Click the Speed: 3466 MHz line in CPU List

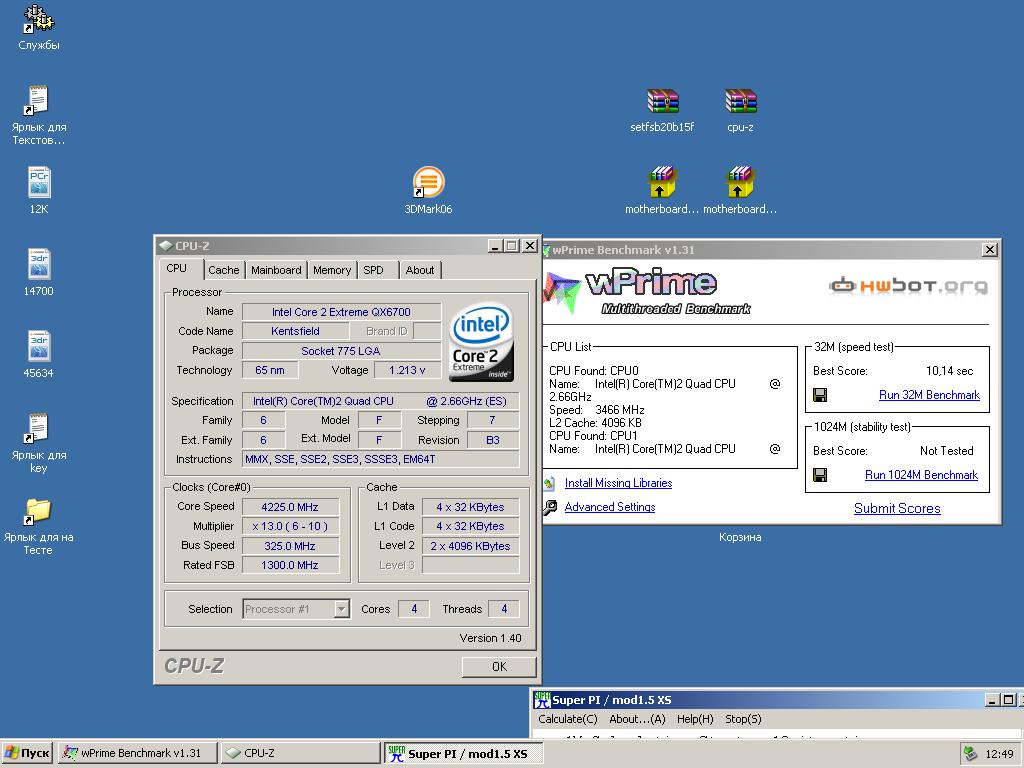tap(597, 410)
